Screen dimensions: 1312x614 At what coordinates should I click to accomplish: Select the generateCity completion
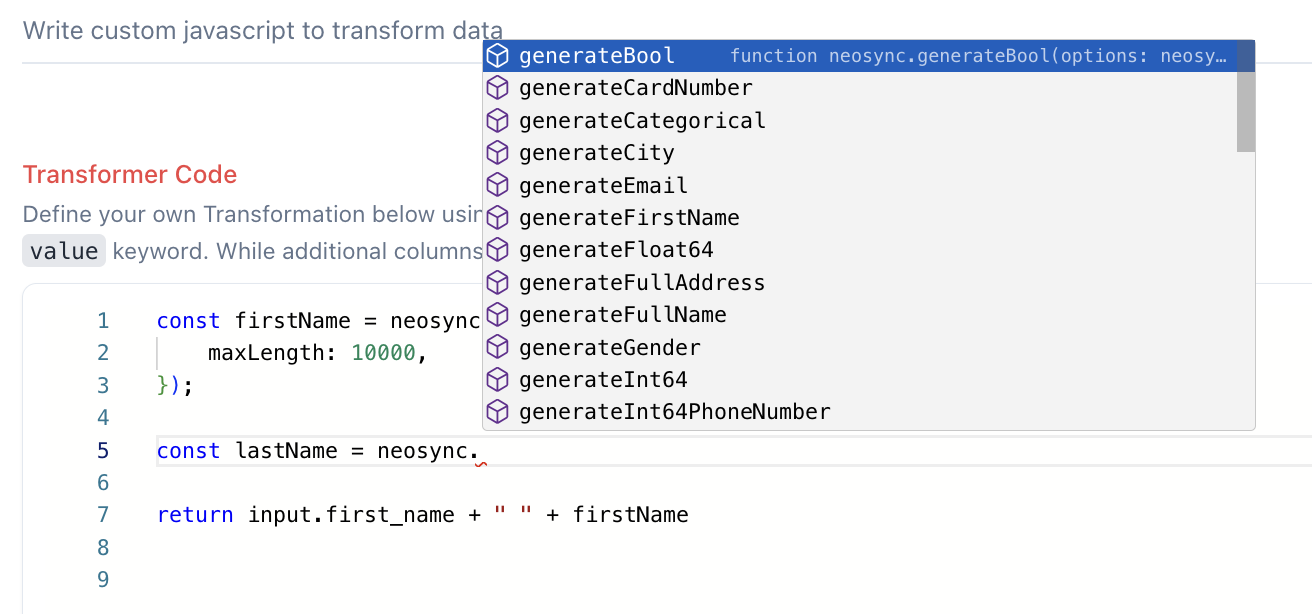point(859,153)
